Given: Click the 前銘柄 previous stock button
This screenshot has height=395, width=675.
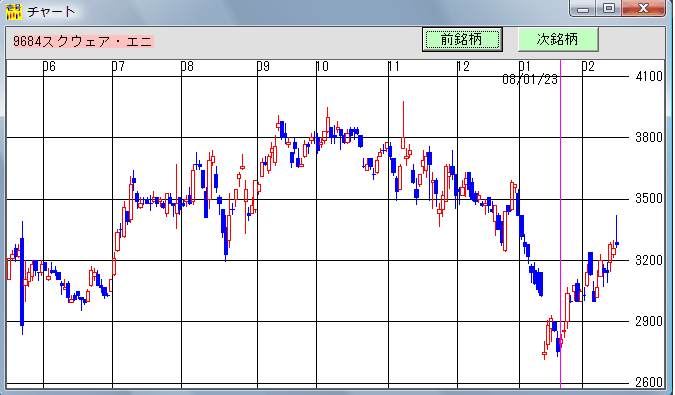Looking at the screenshot, I should (462, 40).
